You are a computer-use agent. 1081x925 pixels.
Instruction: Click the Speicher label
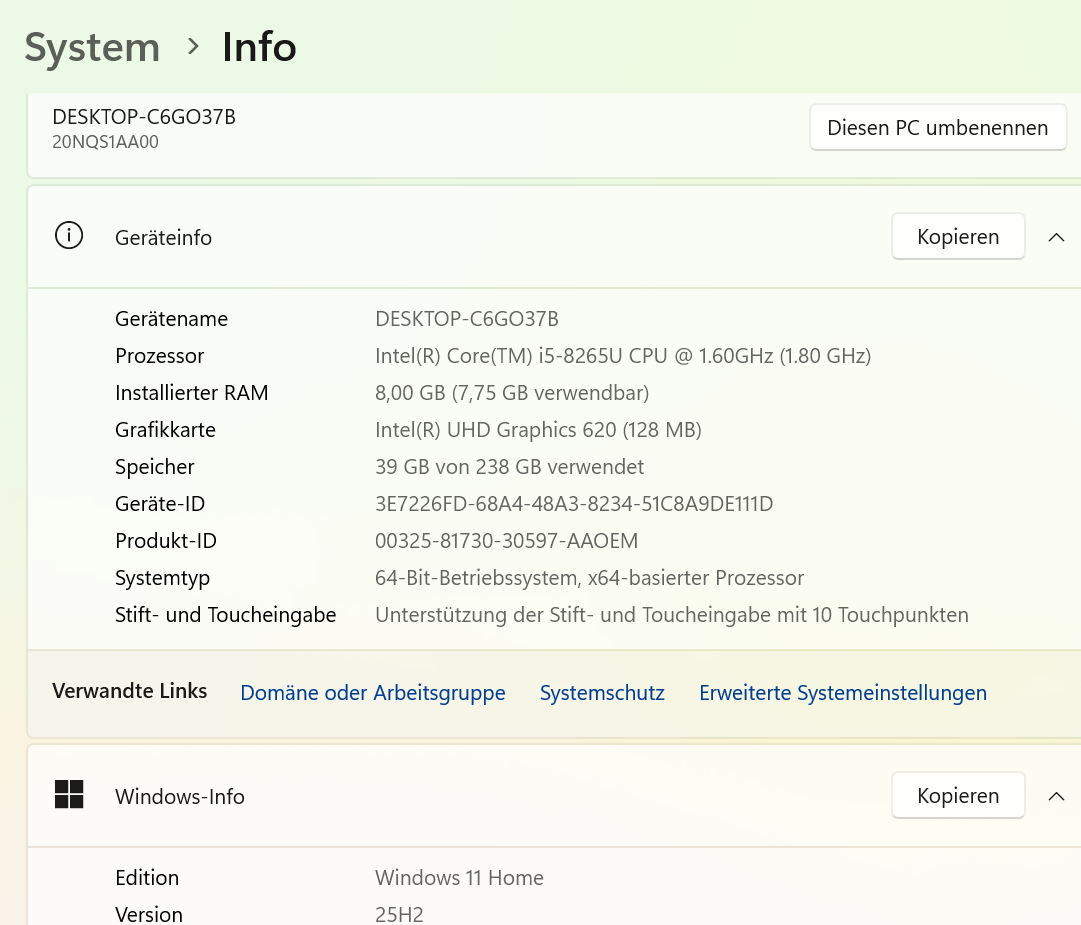click(154, 467)
